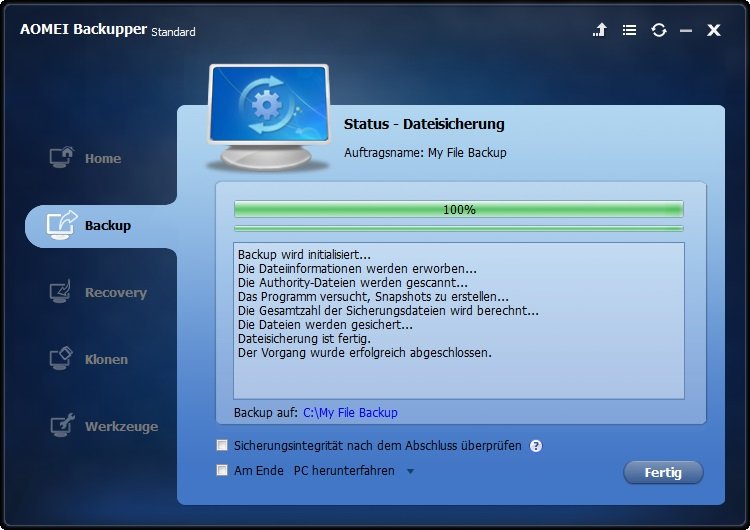
Task: Click the log line 'Dateisicherung ist fertig.'
Action: (x=304, y=339)
